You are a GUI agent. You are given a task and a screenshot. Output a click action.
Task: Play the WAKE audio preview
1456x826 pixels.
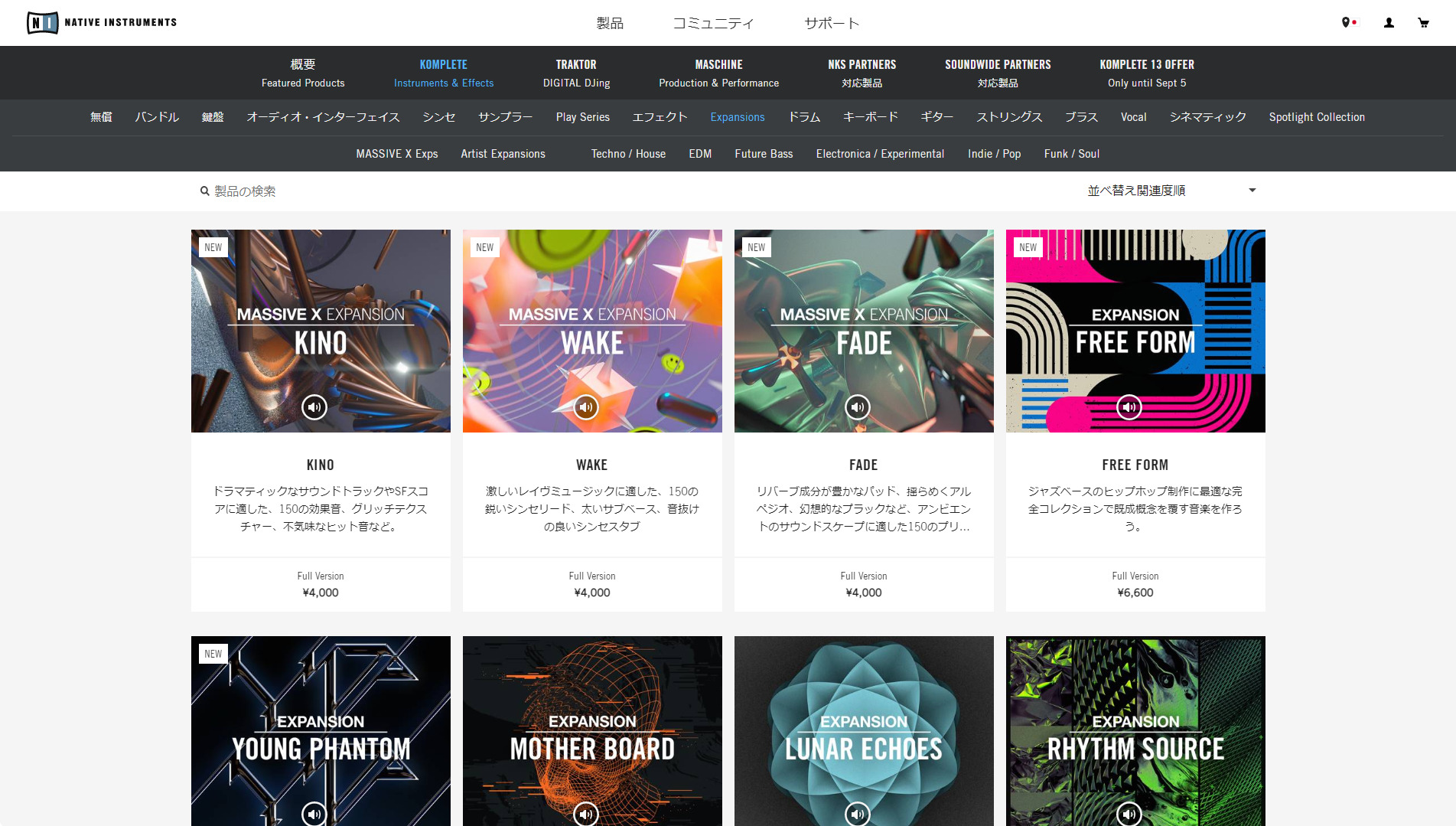point(586,407)
